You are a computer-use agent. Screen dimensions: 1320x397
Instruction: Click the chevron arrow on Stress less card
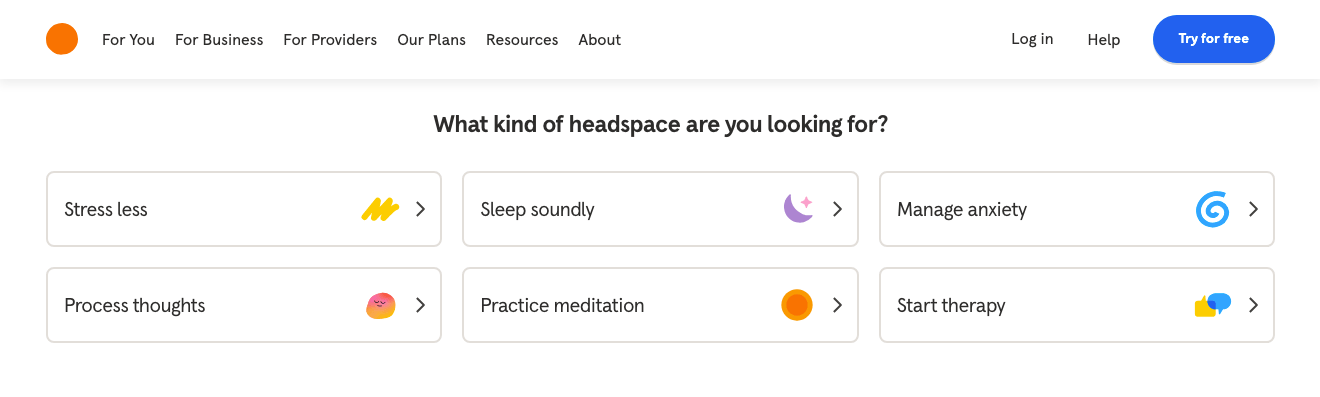(x=421, y=209)
